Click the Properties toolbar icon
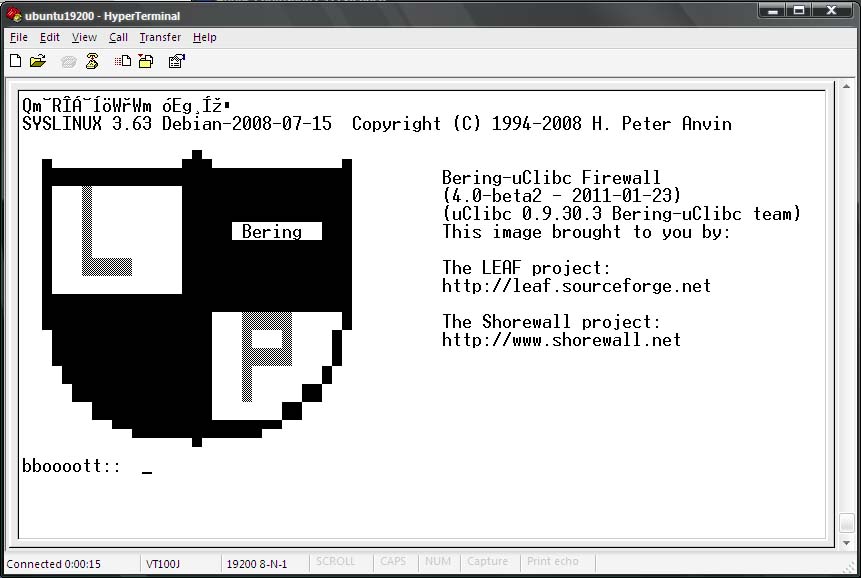 coord(177,61)
